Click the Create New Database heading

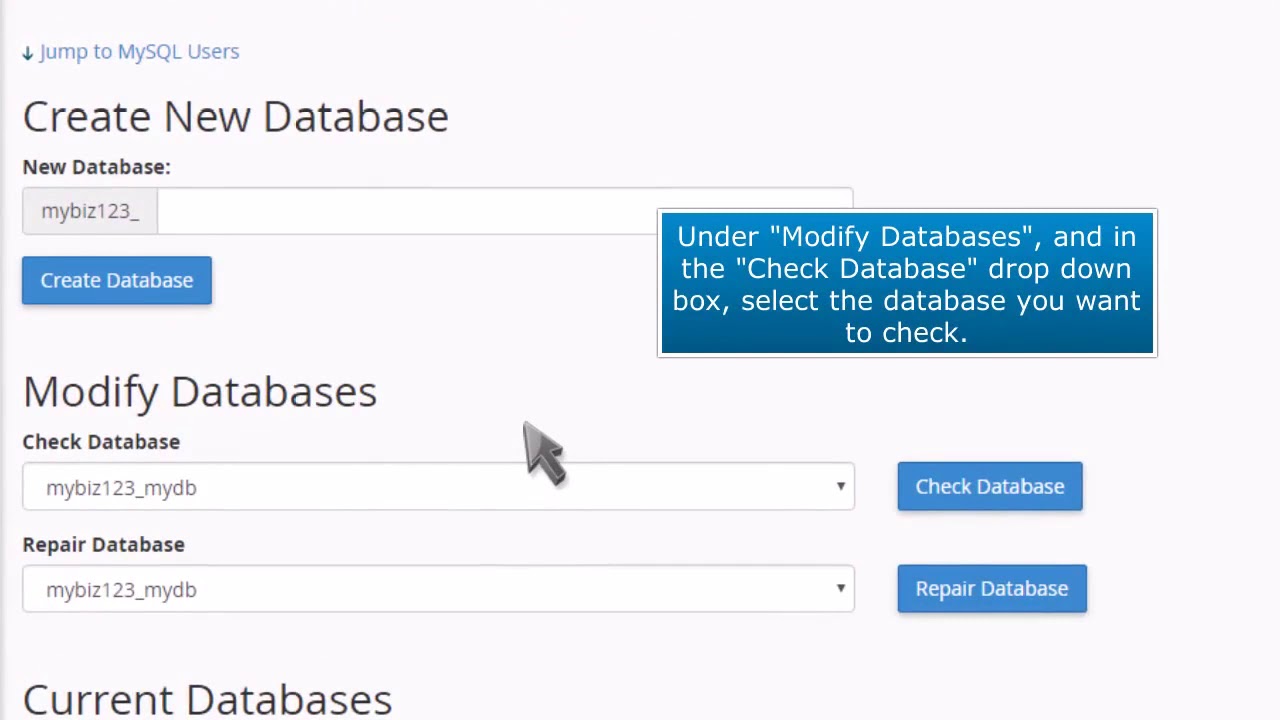[236, 117]
